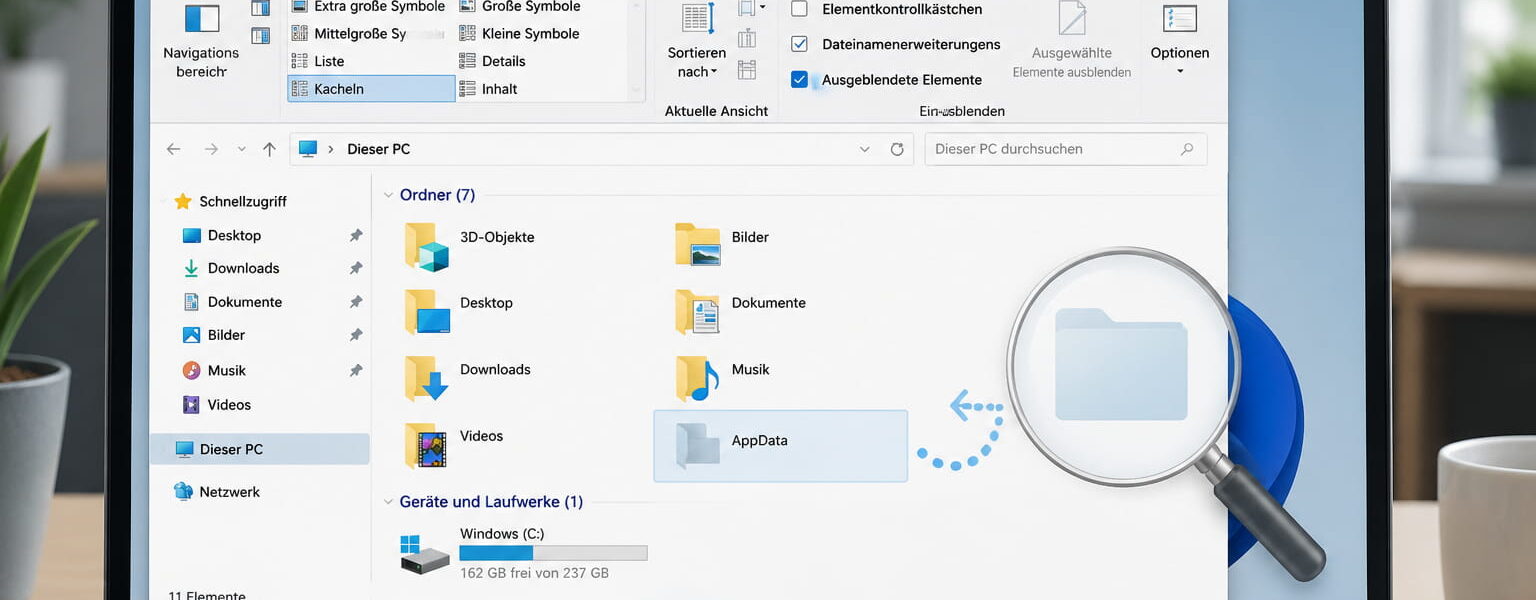Select the Dokumente folder tile

click(x=741, y=310)
